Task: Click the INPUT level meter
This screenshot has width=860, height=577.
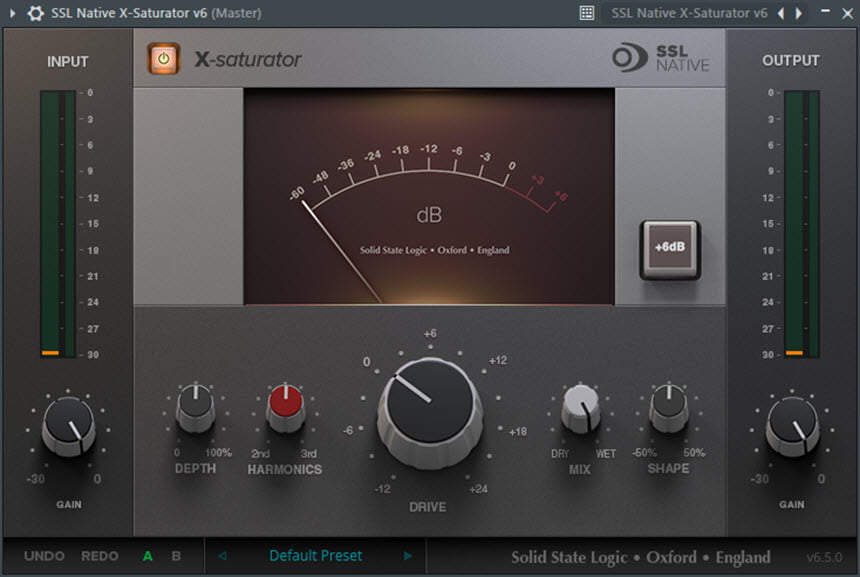Action: click(x=58, y=224)
